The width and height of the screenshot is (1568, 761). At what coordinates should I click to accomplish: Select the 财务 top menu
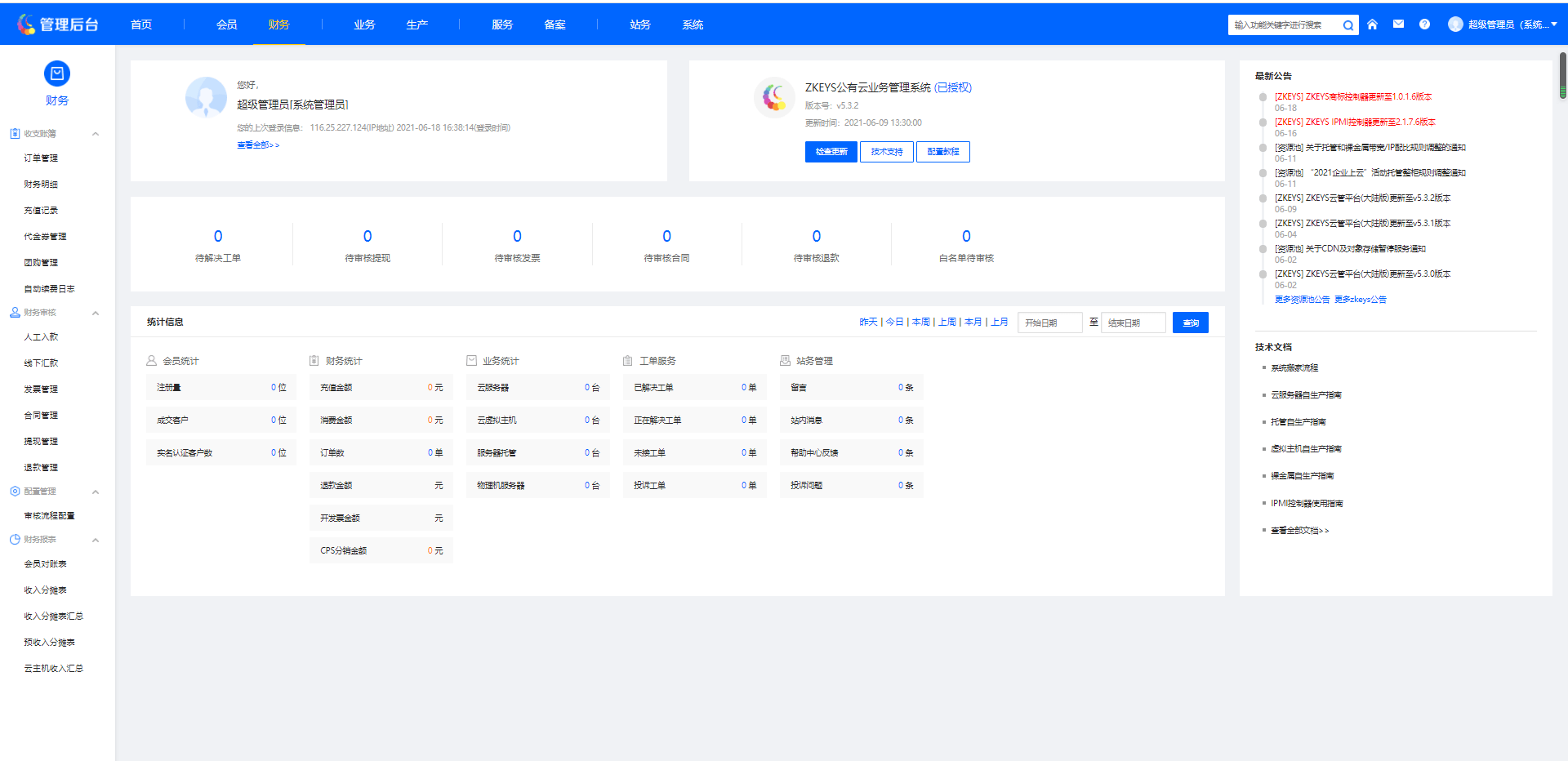(x=278, y=24)
